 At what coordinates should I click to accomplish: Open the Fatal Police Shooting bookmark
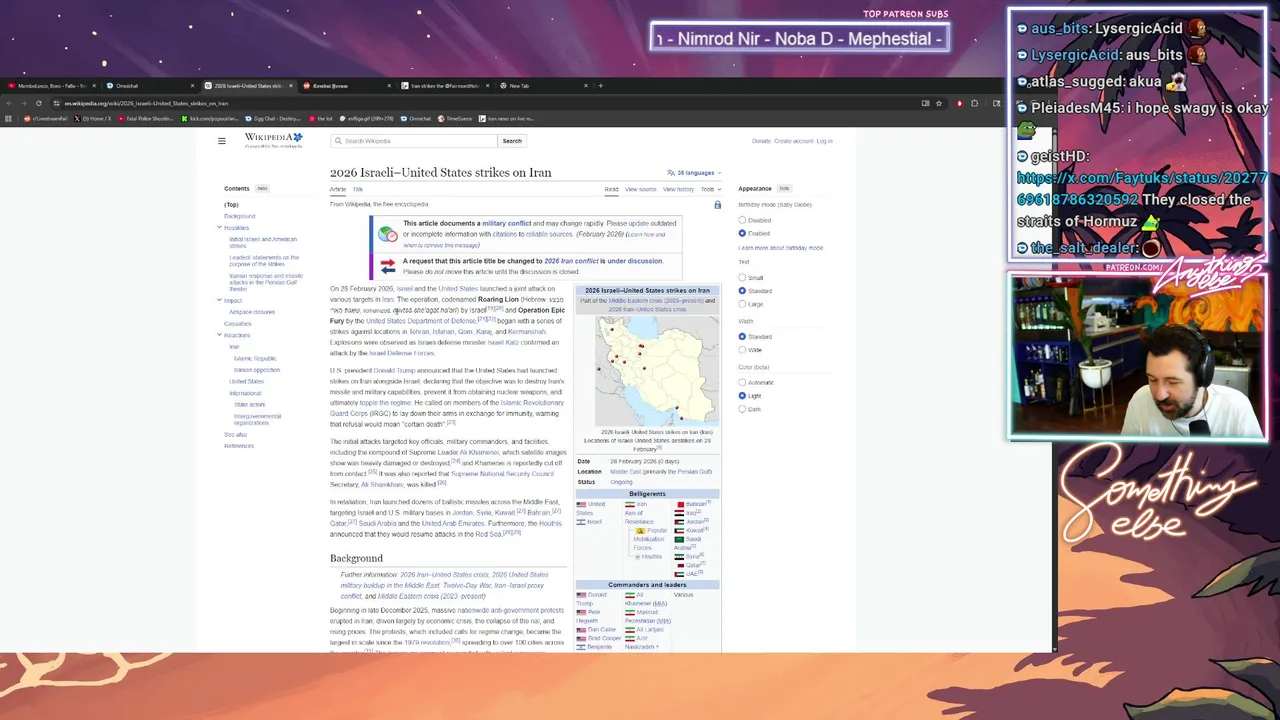[x=147, y=119]
